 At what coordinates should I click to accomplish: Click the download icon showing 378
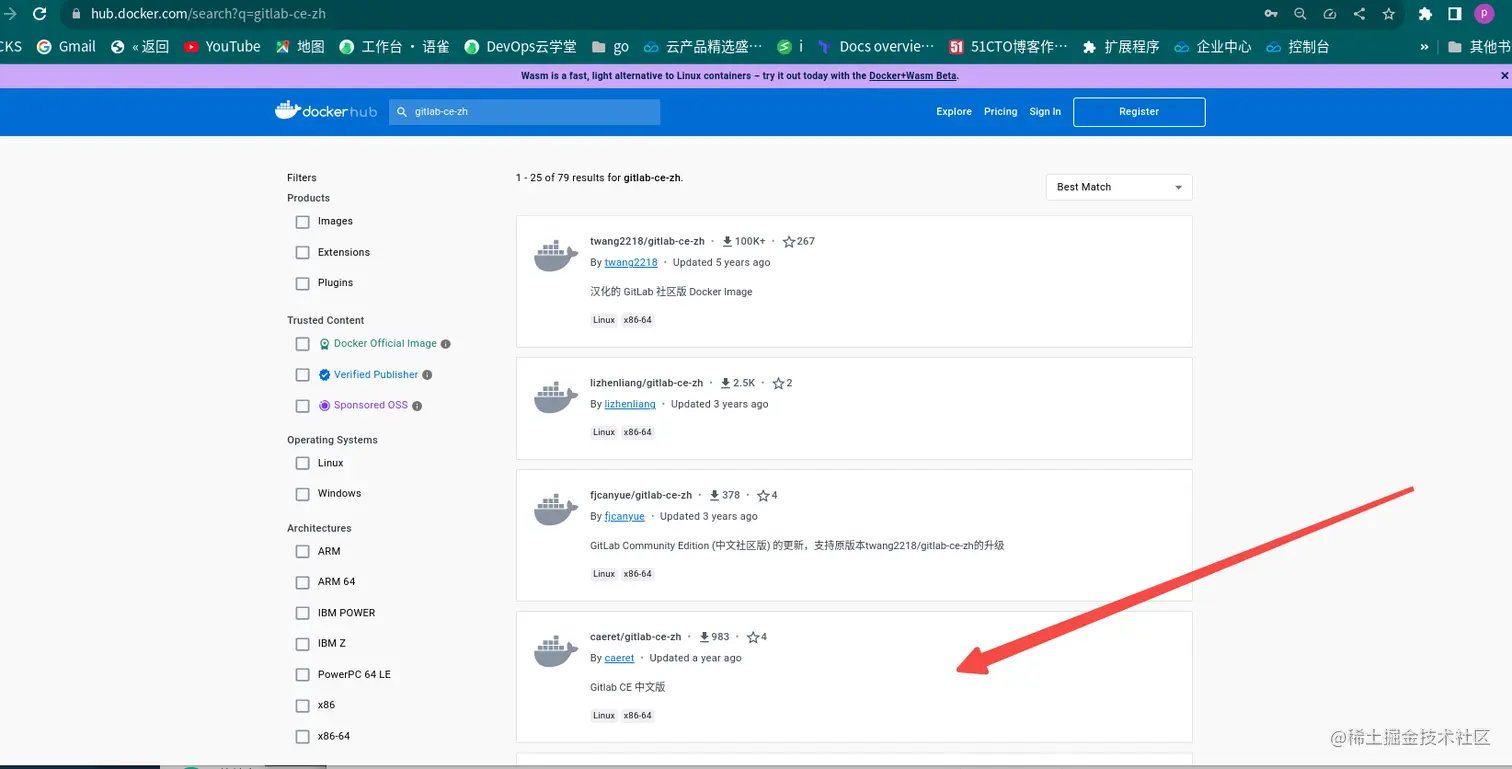tap(715, 495)
